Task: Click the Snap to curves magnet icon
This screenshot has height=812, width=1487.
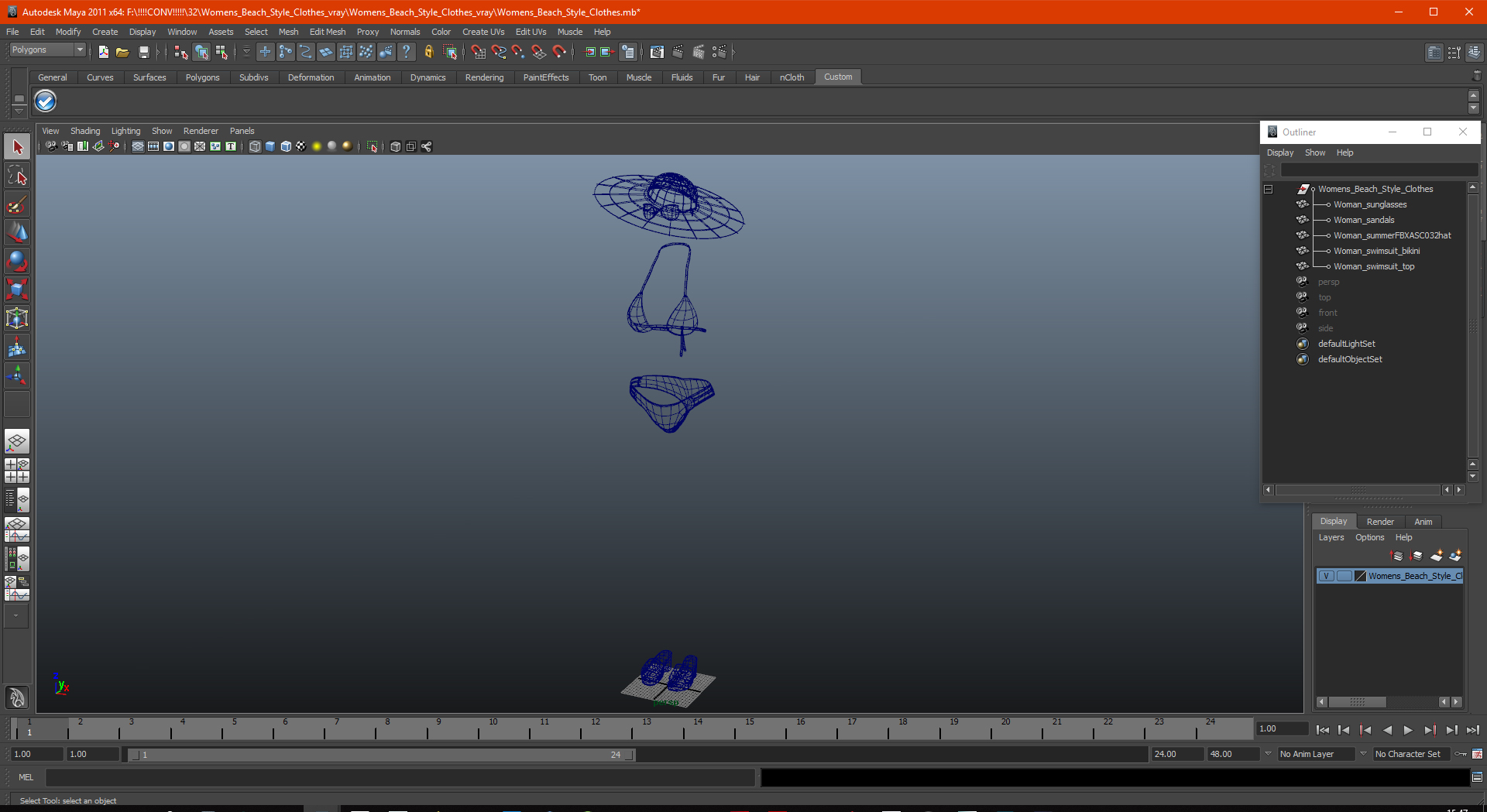Action: [498, 52]
